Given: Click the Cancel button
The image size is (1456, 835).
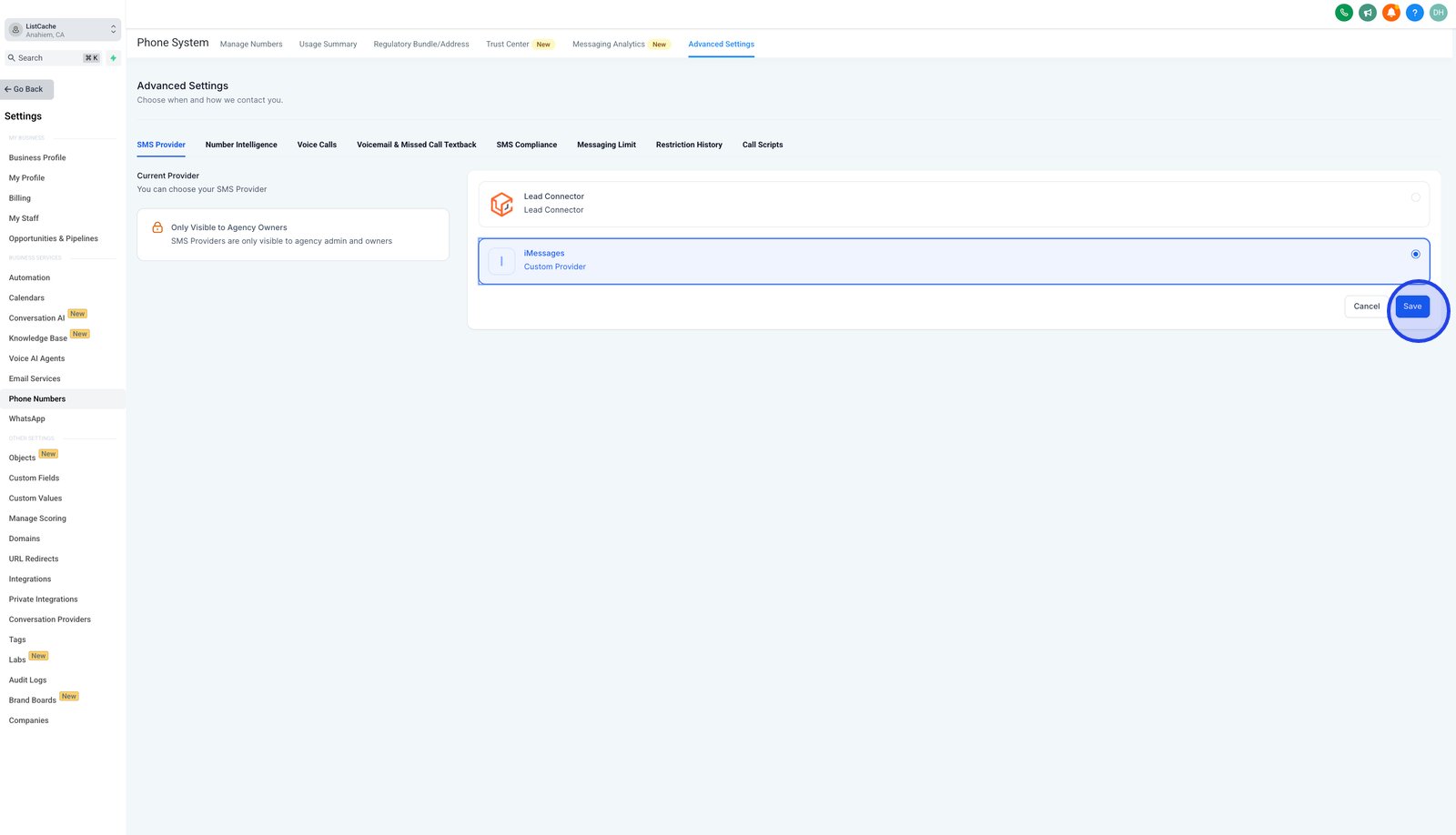Looking at the screenshot, I should coord(1366,307).
